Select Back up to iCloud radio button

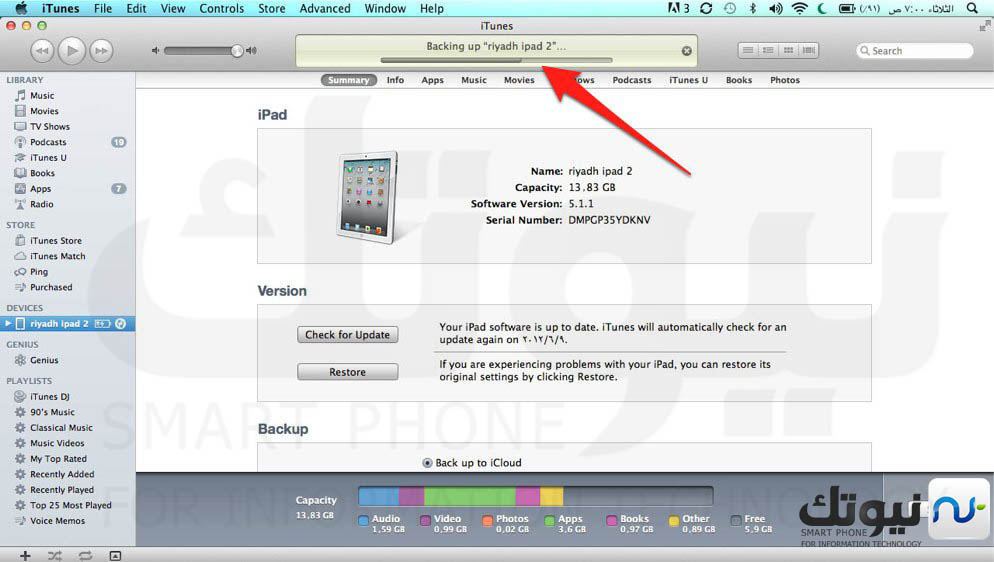(x=427, y=463)
